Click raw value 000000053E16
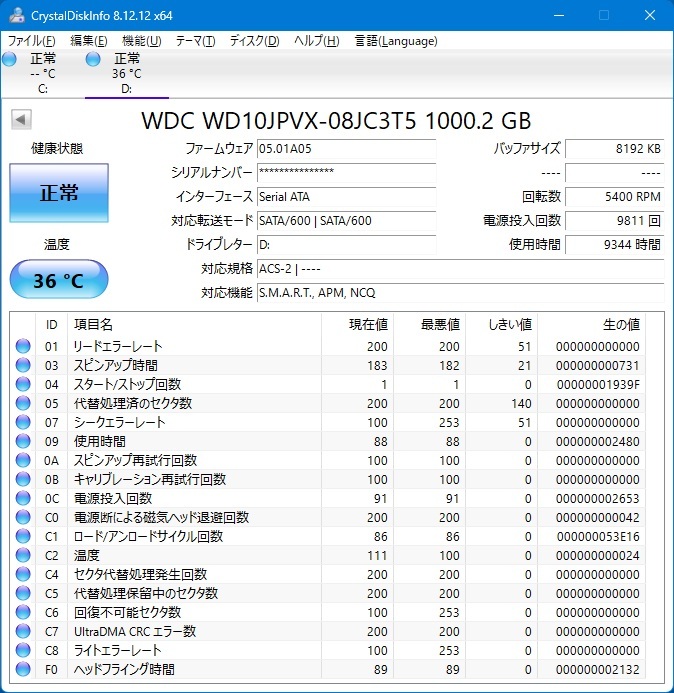 (598, 537)
